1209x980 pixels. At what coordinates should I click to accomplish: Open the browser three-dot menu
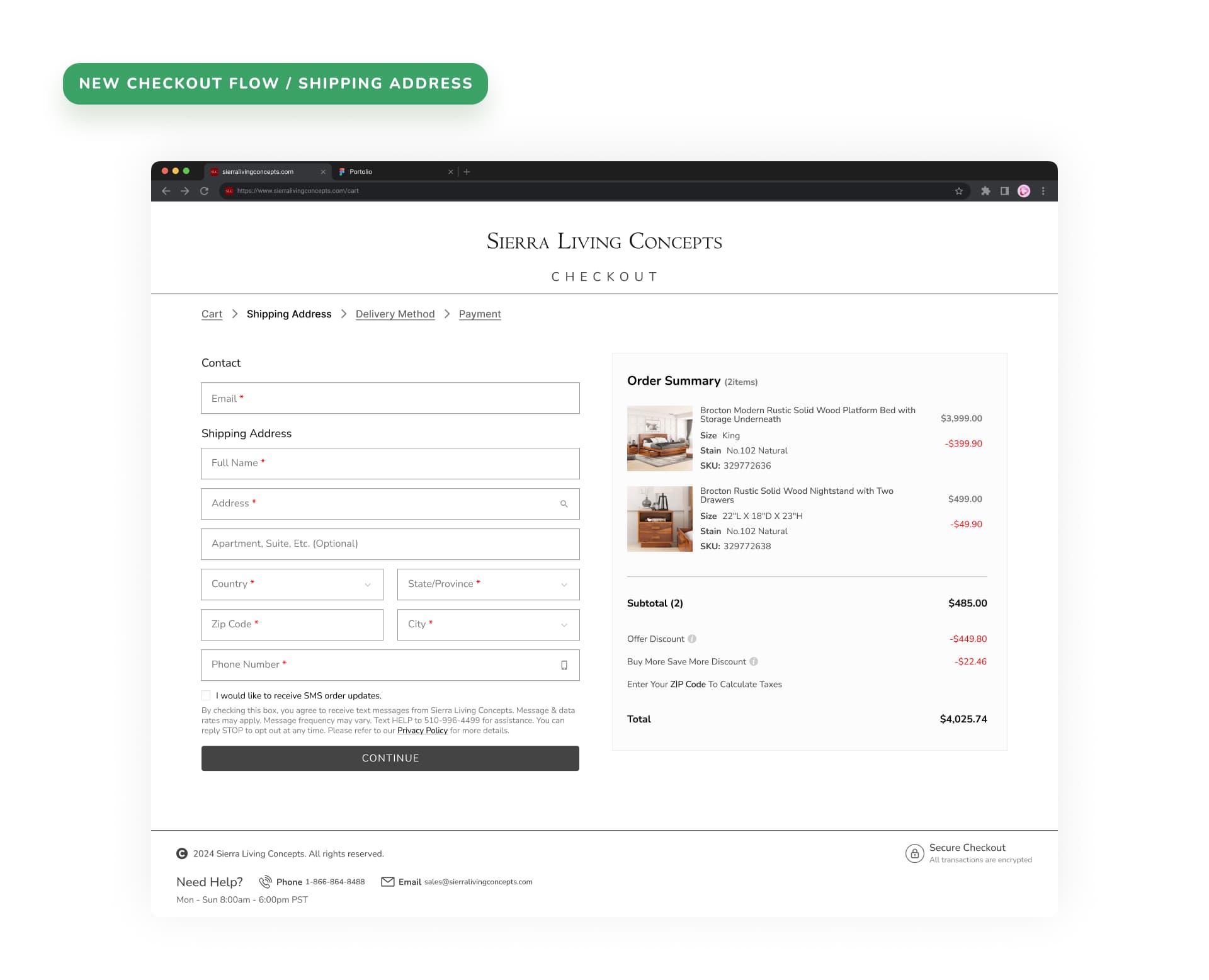point(1043,191)
